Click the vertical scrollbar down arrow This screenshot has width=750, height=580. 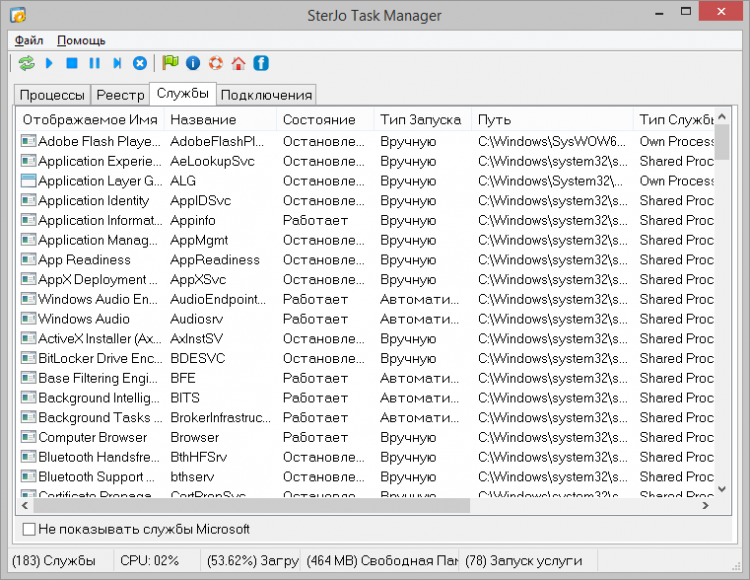click(723, 489)
